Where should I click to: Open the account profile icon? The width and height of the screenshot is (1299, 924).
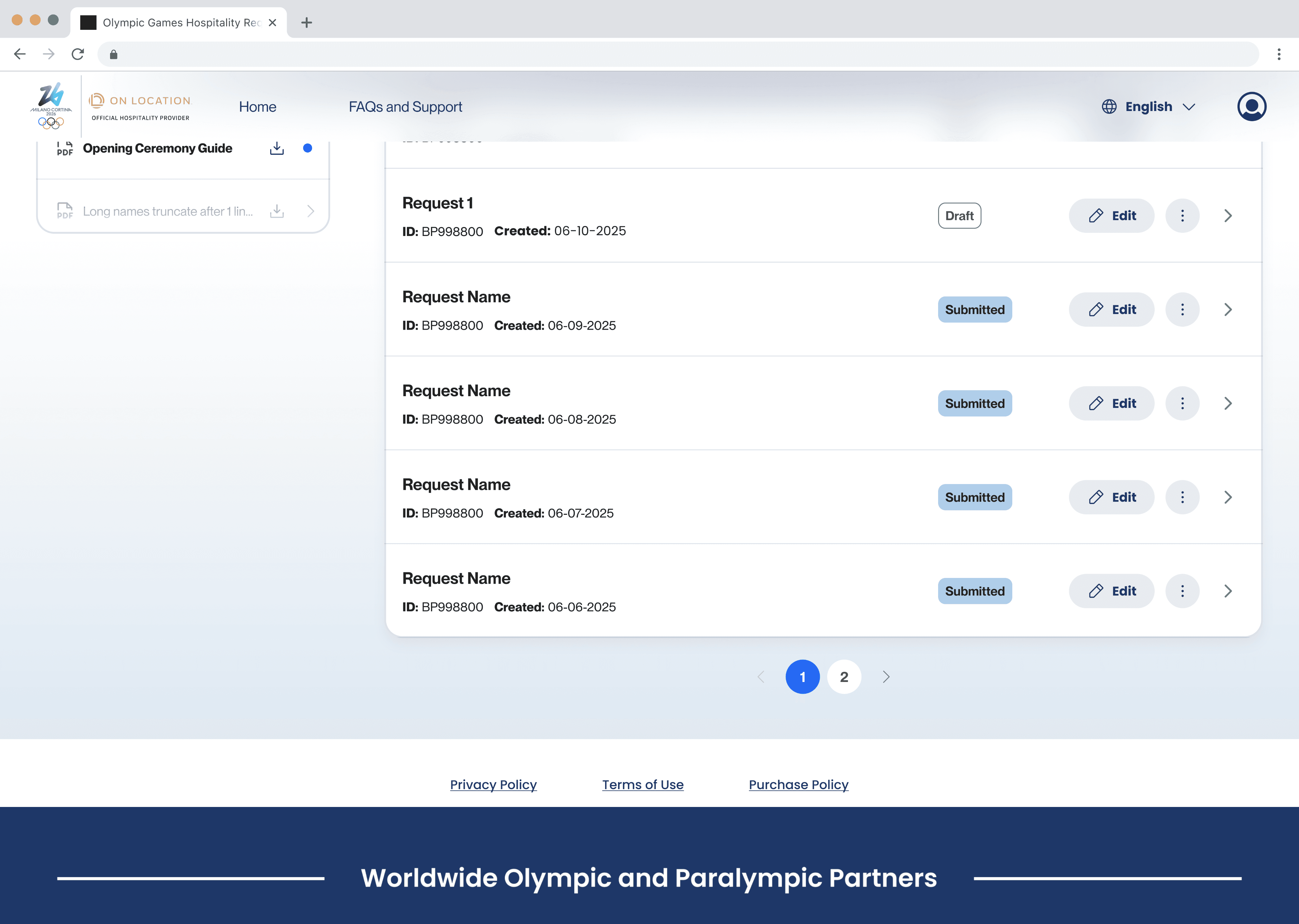(x=1252, y=106)
